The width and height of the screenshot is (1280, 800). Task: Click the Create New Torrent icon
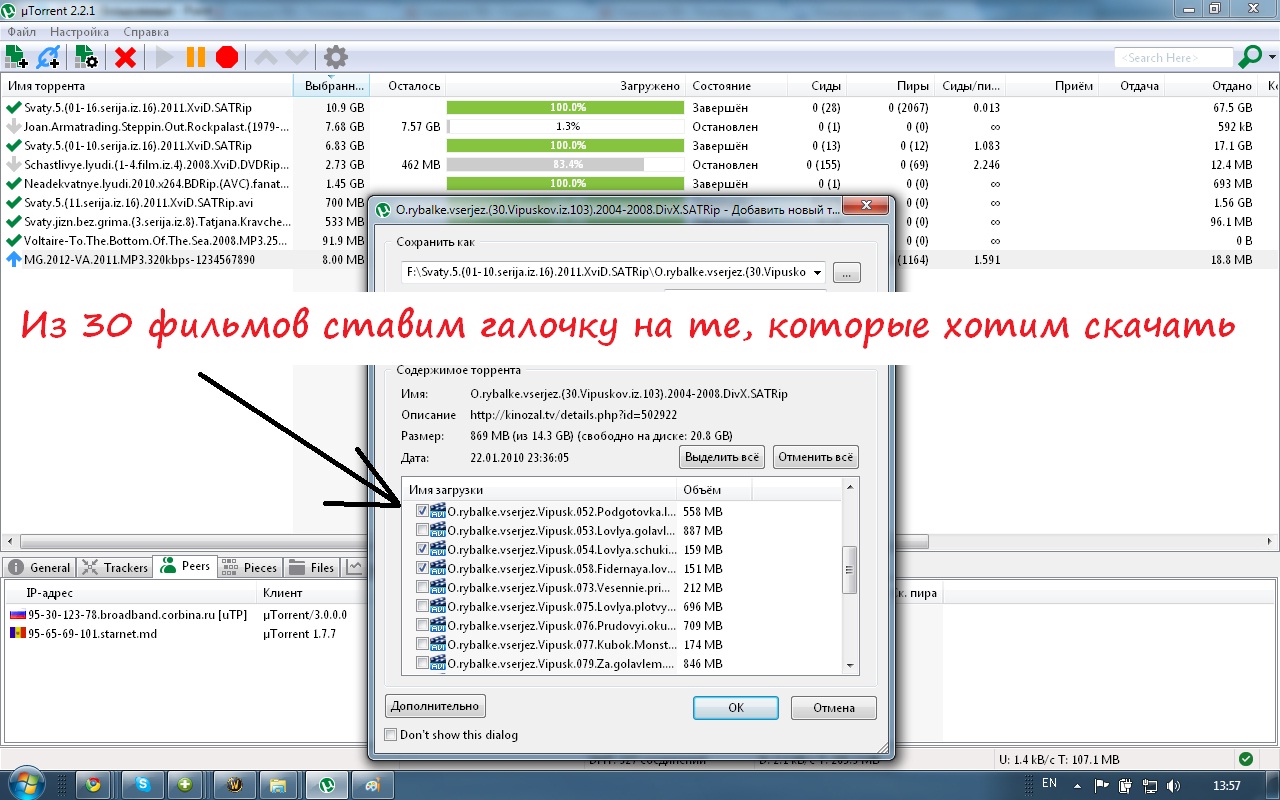point(86,57)
